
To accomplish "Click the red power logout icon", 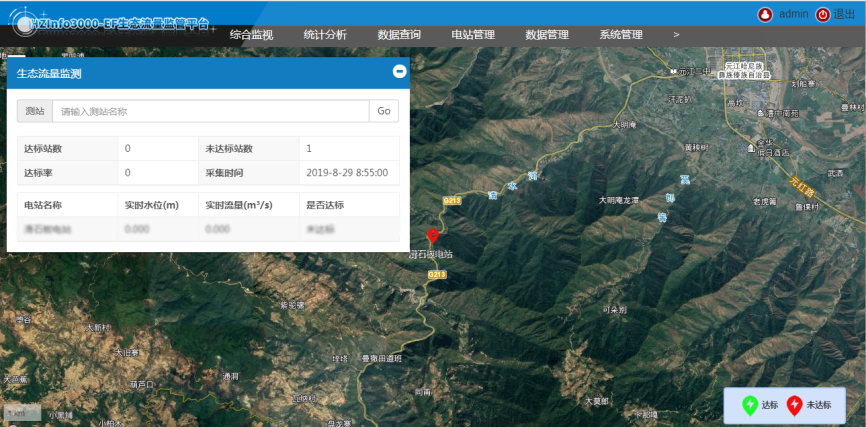I will [x=823, y=14].
